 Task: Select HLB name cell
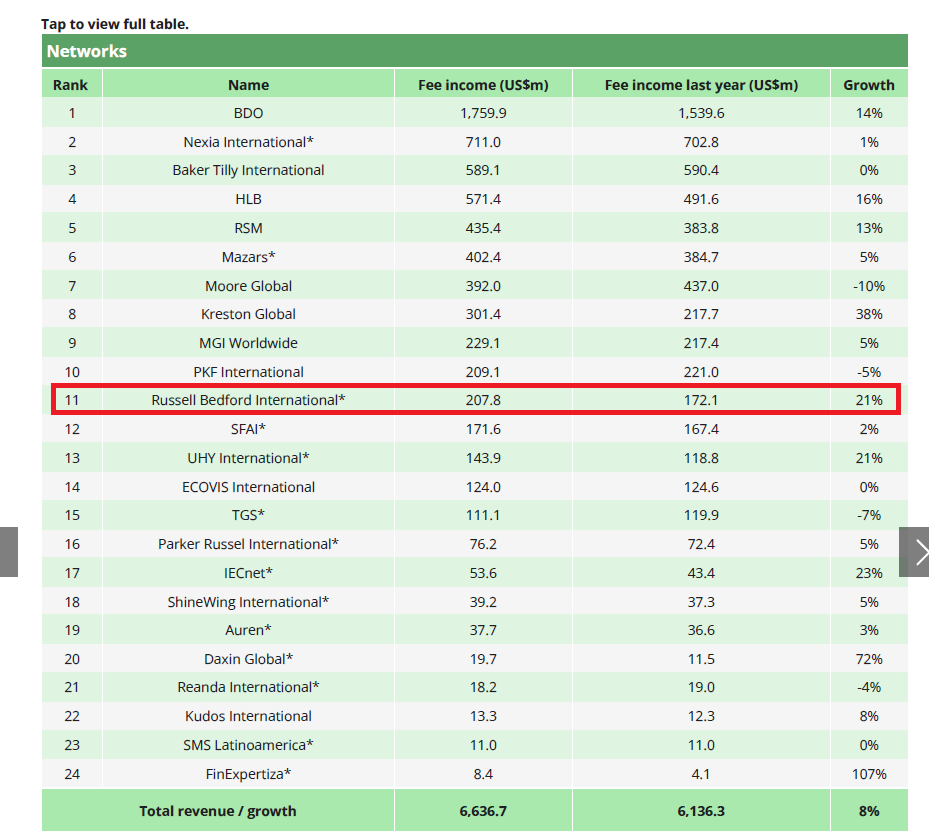[x=248, y=199]
